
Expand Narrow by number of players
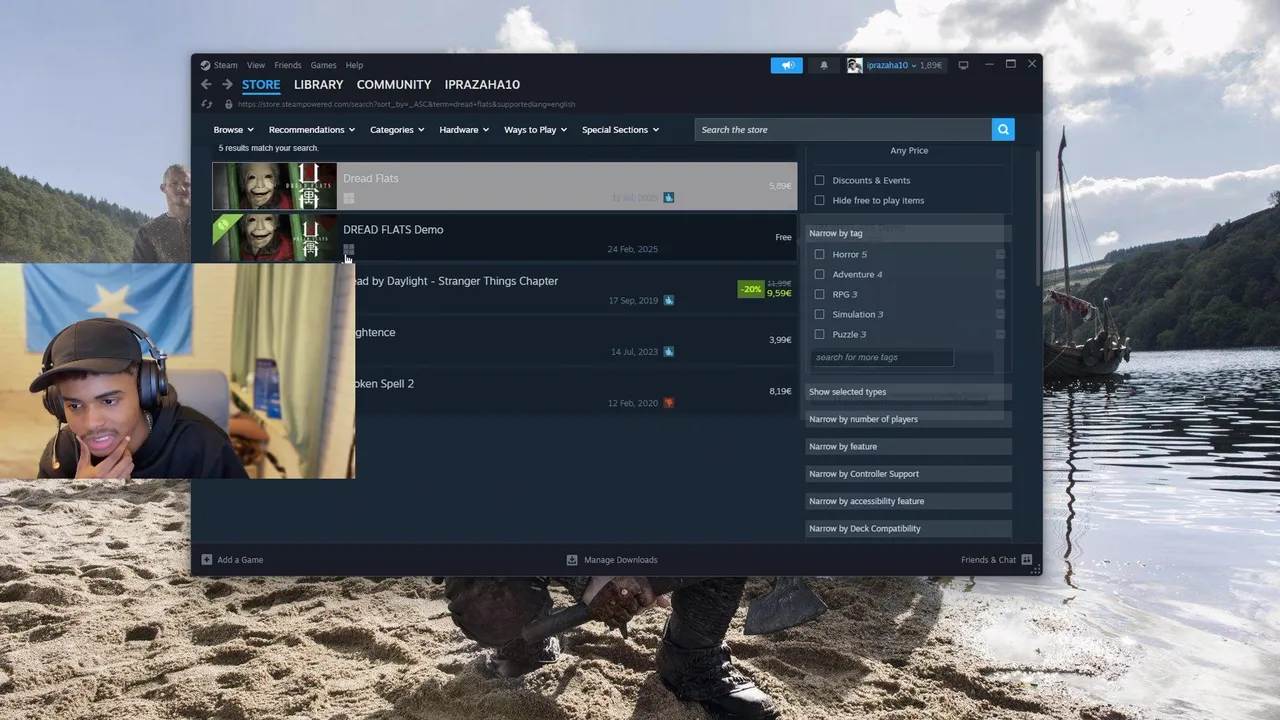coord(908,419)
